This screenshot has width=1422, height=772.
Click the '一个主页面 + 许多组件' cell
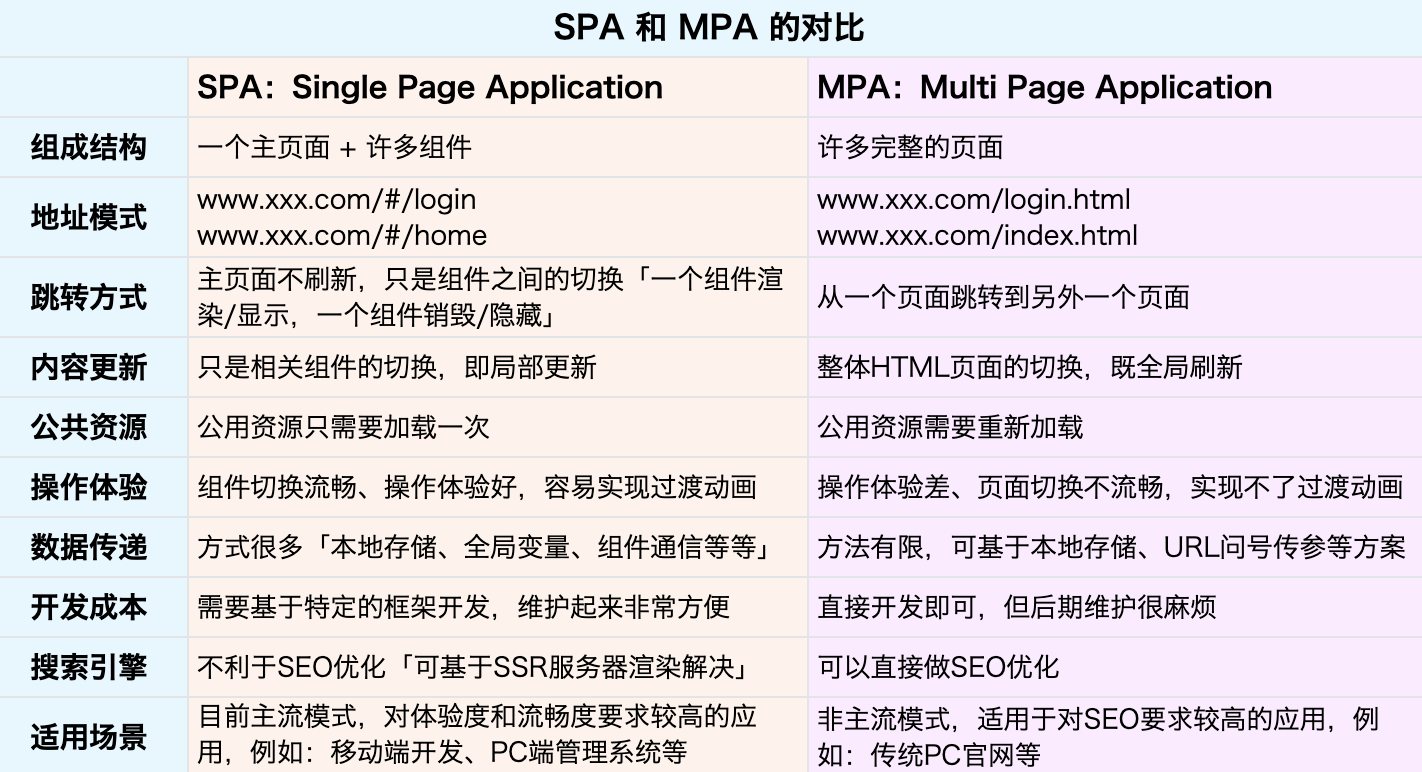(334, 148)
